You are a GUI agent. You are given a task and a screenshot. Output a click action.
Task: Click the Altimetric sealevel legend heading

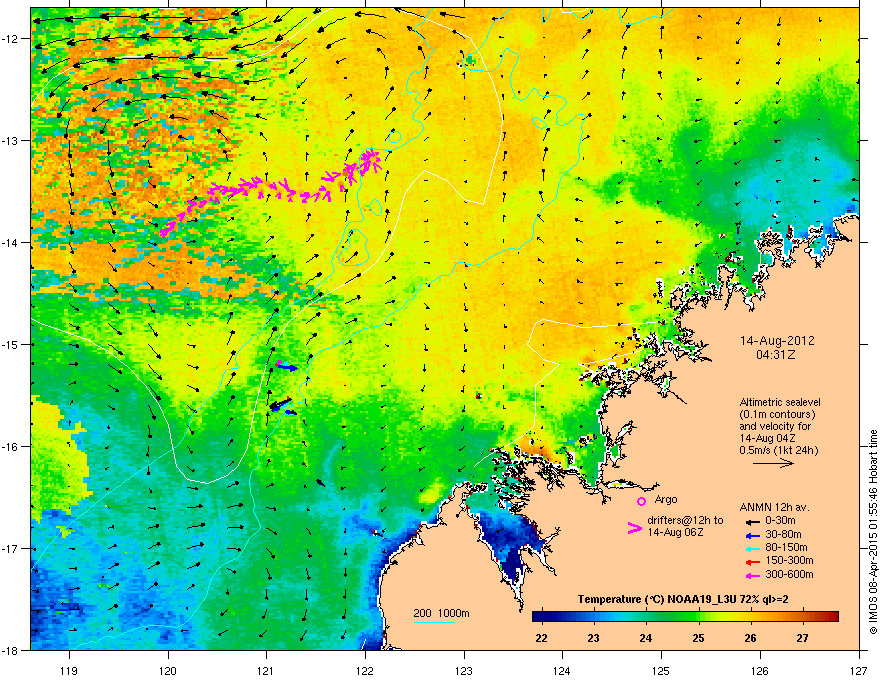click(x=780, y=402)
